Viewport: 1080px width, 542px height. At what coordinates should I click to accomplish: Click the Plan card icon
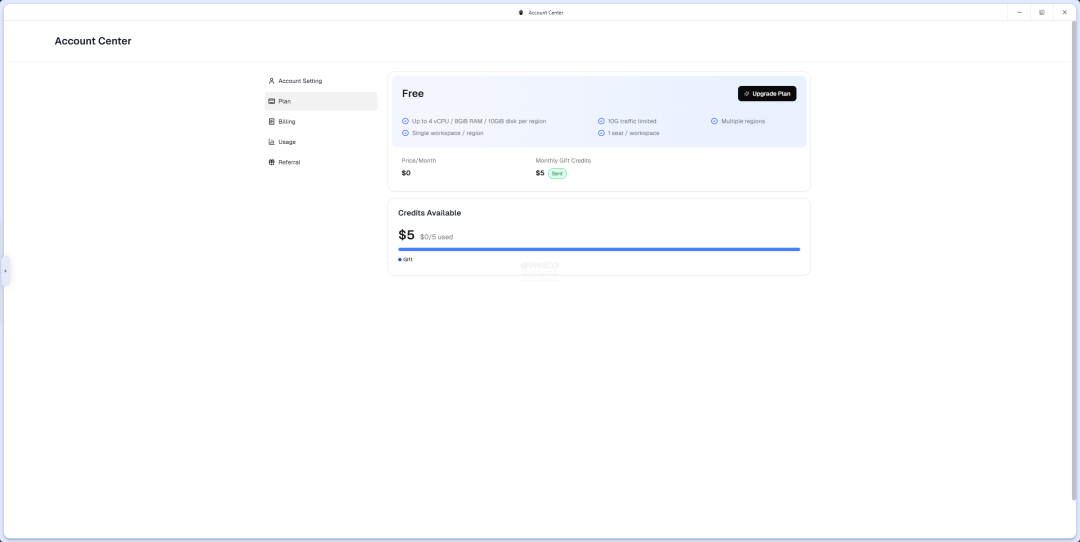[271, 101]
